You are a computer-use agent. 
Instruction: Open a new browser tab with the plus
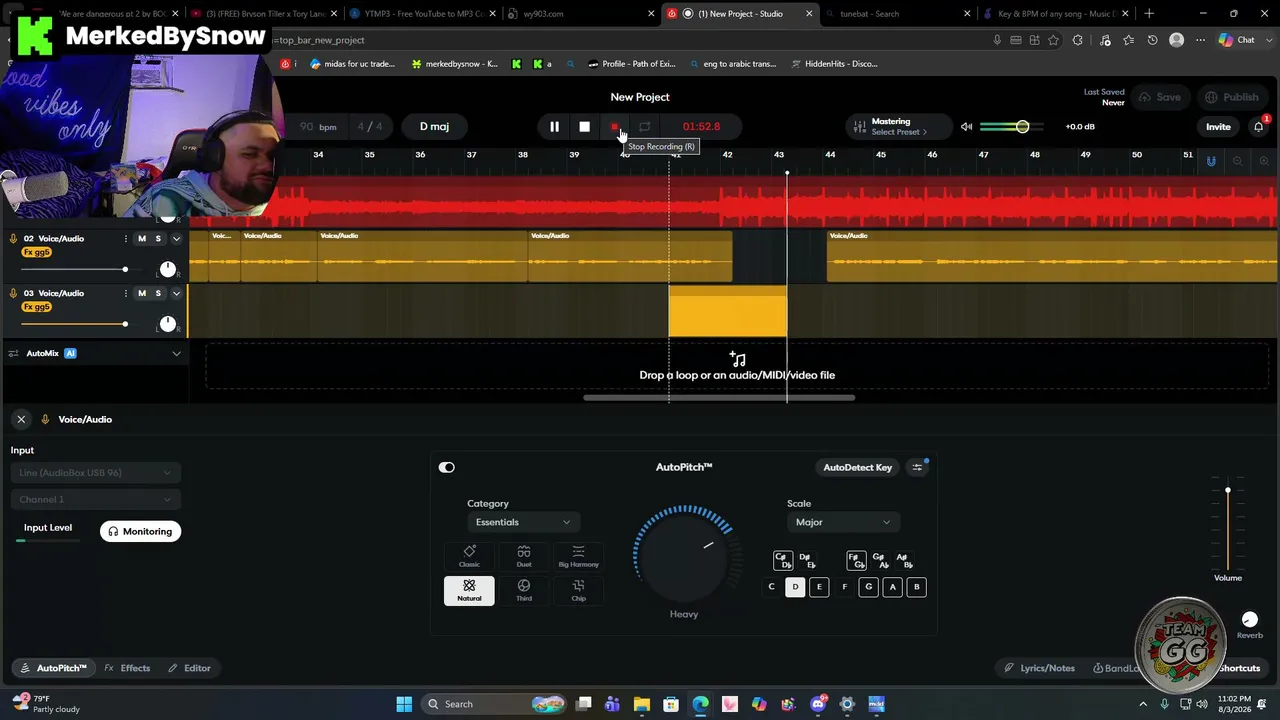pos(1149,14)
